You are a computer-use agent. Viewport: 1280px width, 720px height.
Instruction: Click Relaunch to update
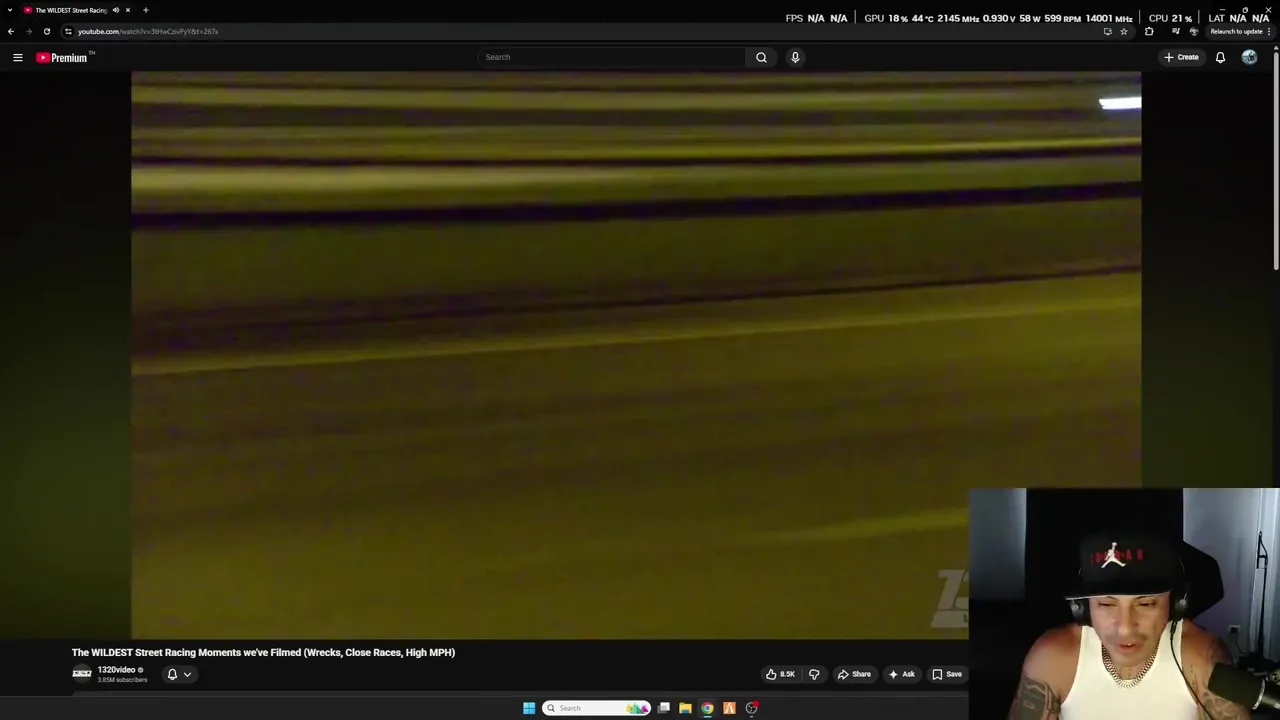point(1236,31)
